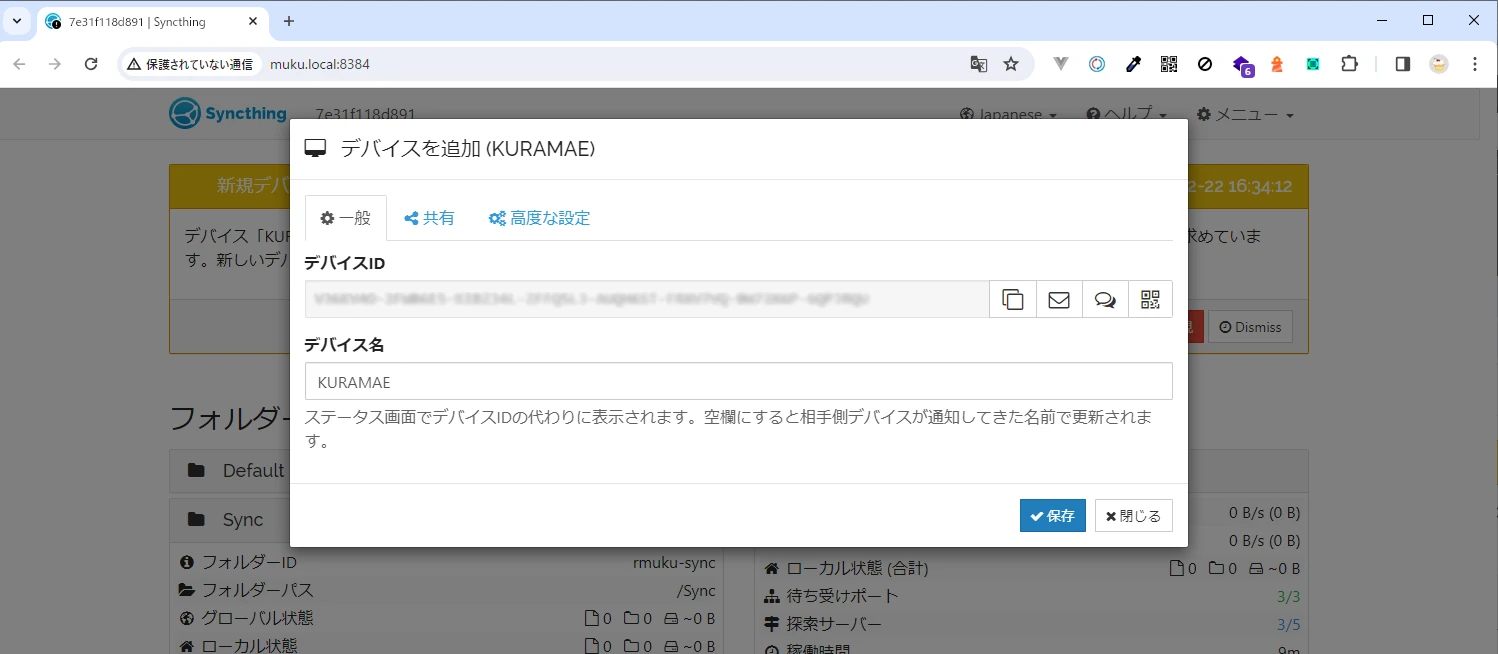Reload the current page
The width and height of the screenshot is (1498, 654).
(x=91, y=64)
